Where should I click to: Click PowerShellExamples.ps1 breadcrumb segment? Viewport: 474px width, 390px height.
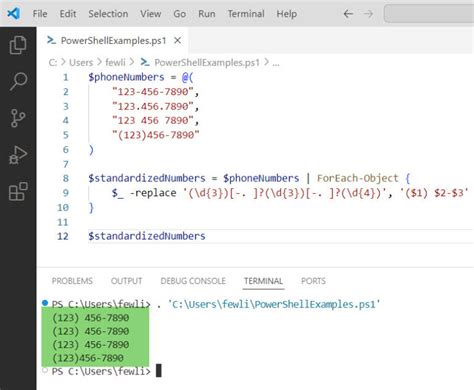point(207,62)
